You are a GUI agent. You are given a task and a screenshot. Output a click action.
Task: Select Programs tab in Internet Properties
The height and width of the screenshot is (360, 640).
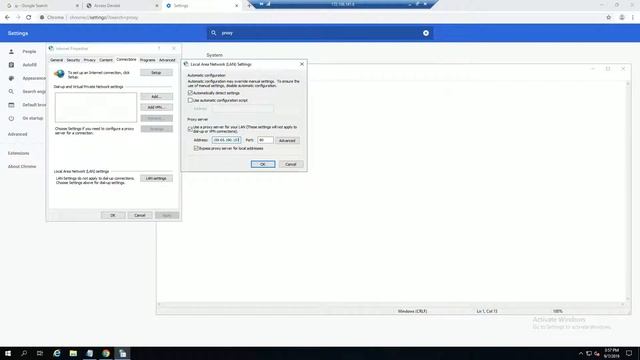[147, 60]
